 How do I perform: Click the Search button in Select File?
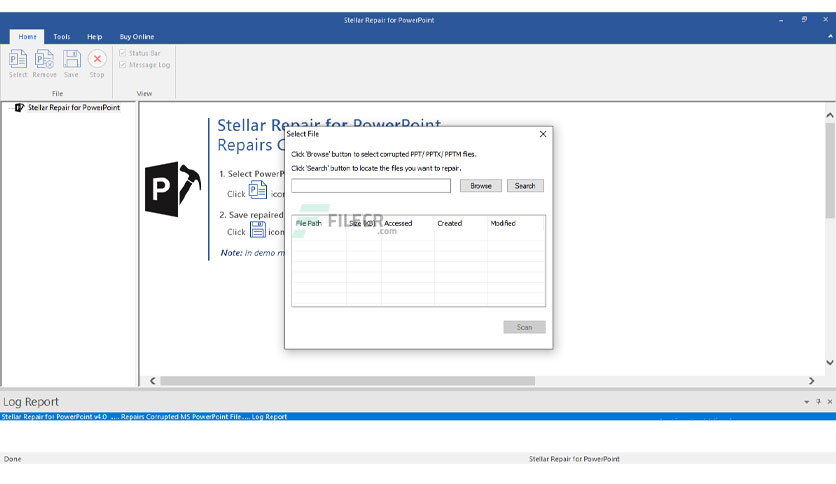click(x=525, y=185)
